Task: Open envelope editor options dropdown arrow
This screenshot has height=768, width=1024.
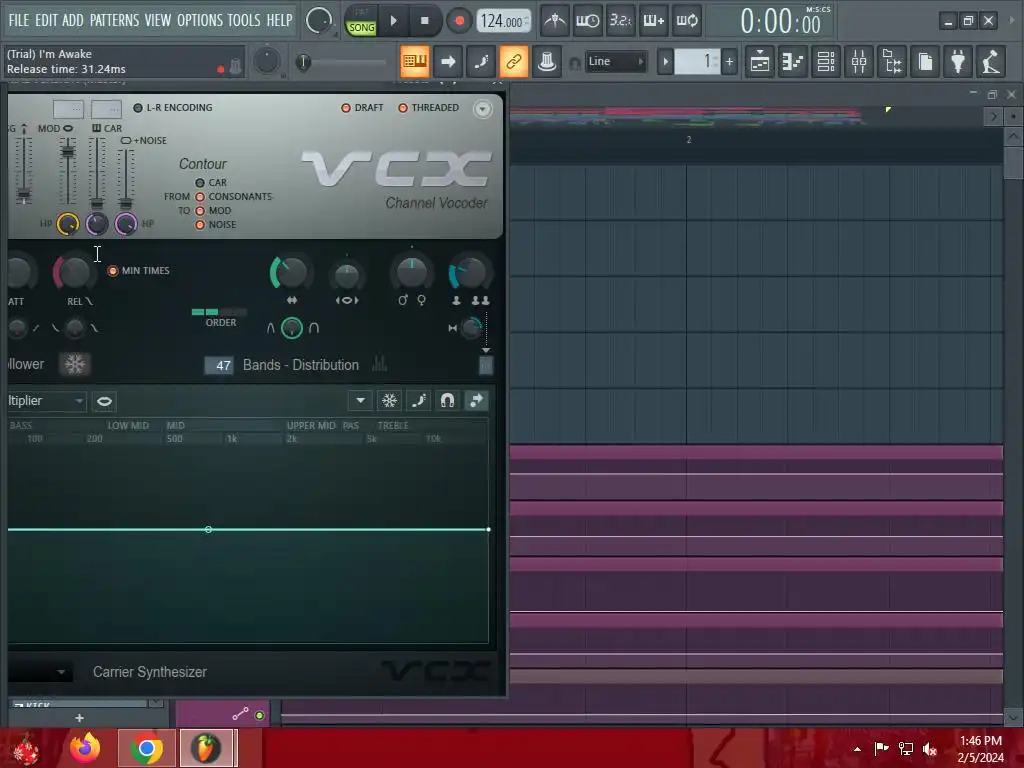Action: pos(360,400)
